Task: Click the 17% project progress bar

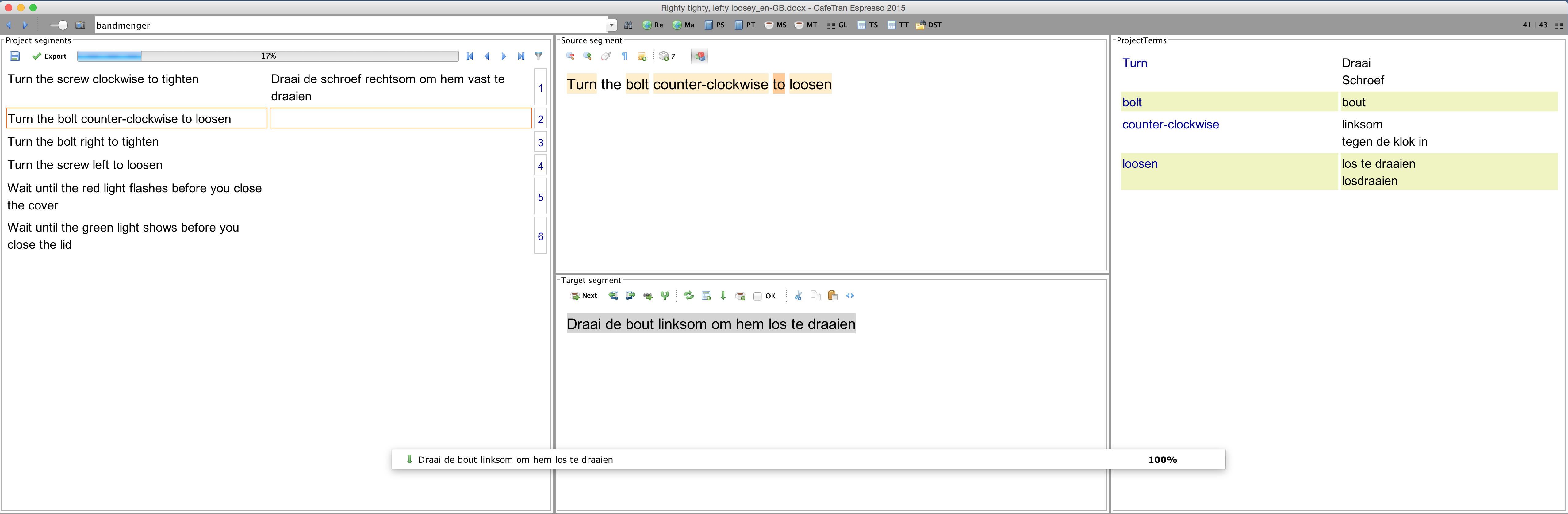Action: tap(268, 56)
